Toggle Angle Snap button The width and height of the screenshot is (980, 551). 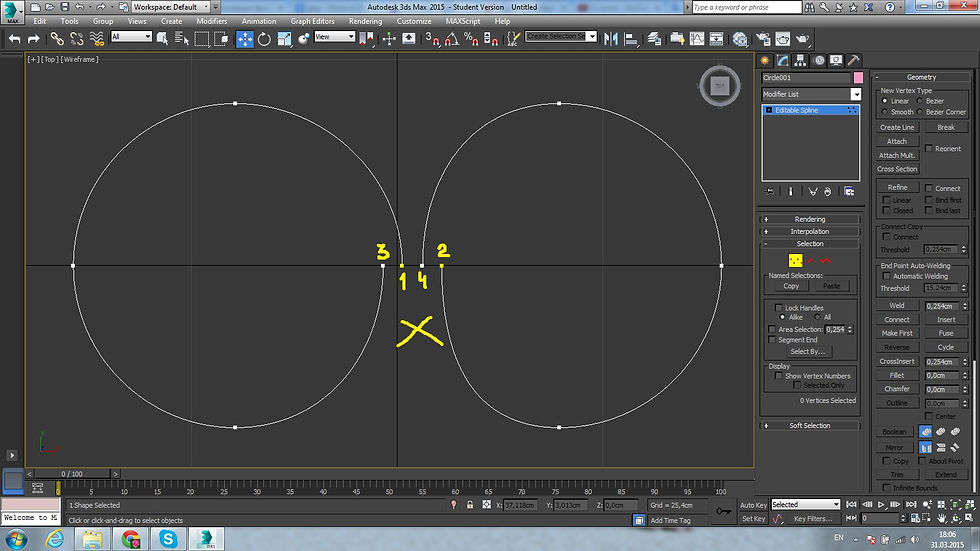452,39
